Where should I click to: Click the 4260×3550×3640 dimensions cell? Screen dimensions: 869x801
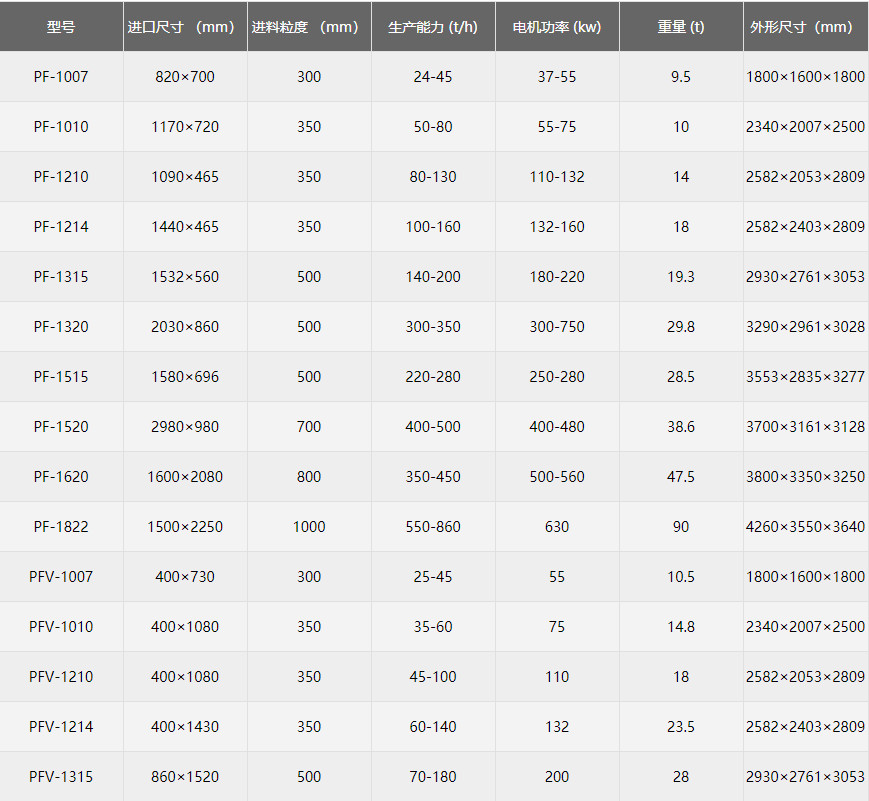(x=805, y=527)
